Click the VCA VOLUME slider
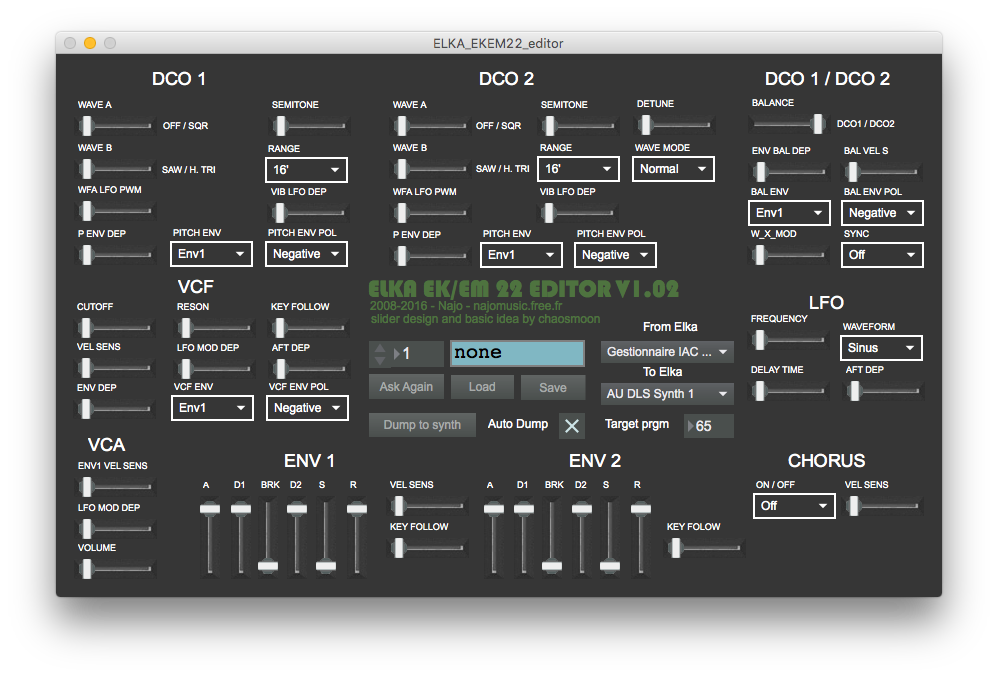998x677 pixels. 116,569
